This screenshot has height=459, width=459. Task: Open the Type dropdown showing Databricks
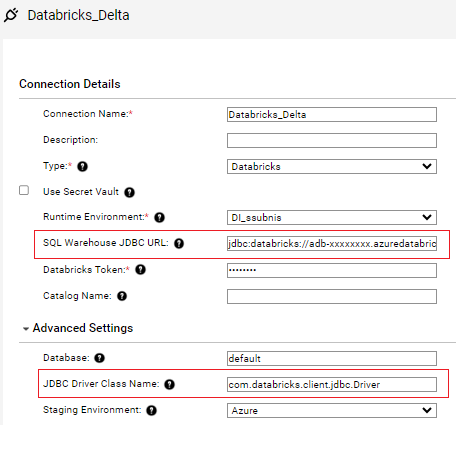click(x=332, y=166)
